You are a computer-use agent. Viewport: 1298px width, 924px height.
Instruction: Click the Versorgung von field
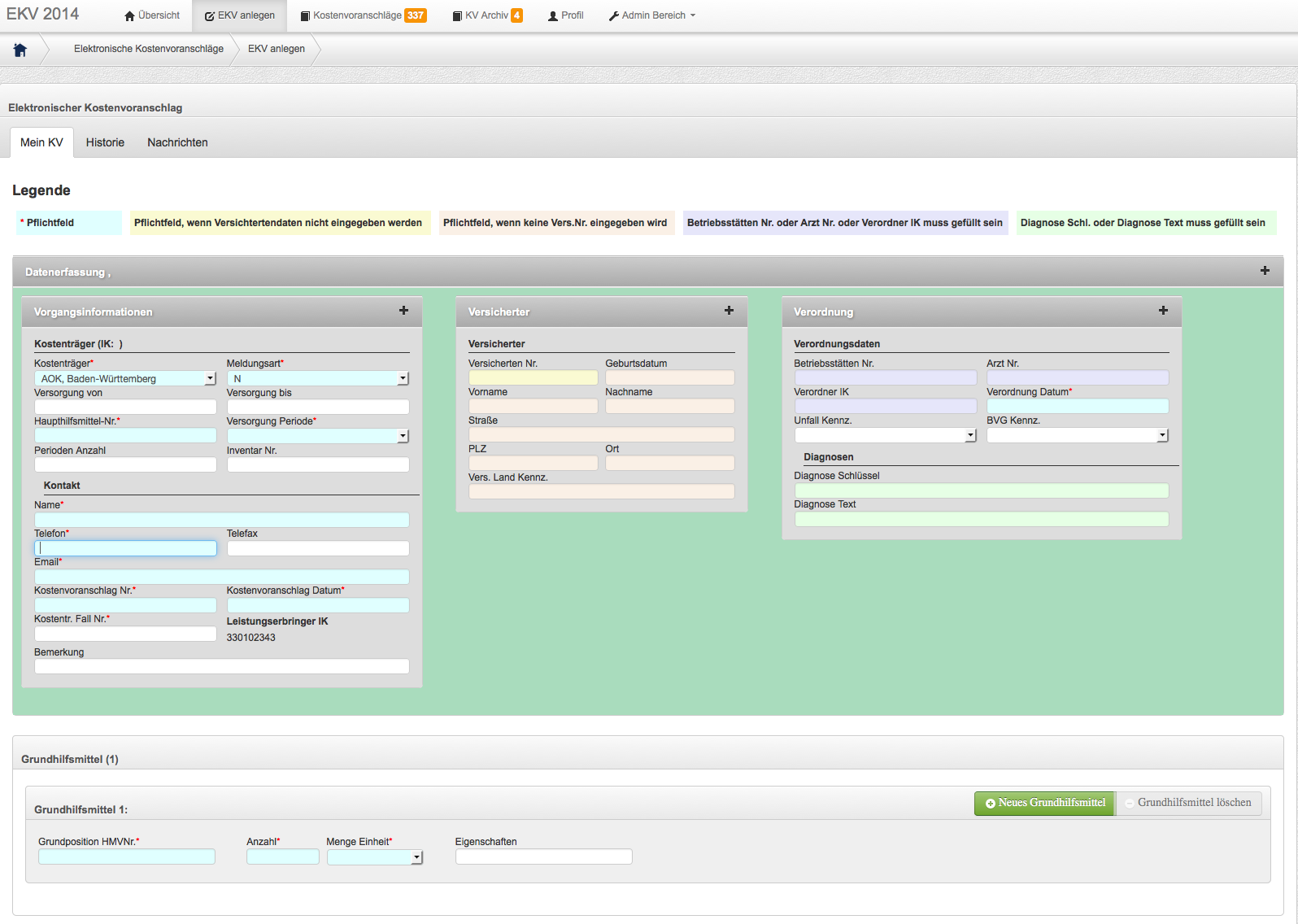tap(125, 407)
